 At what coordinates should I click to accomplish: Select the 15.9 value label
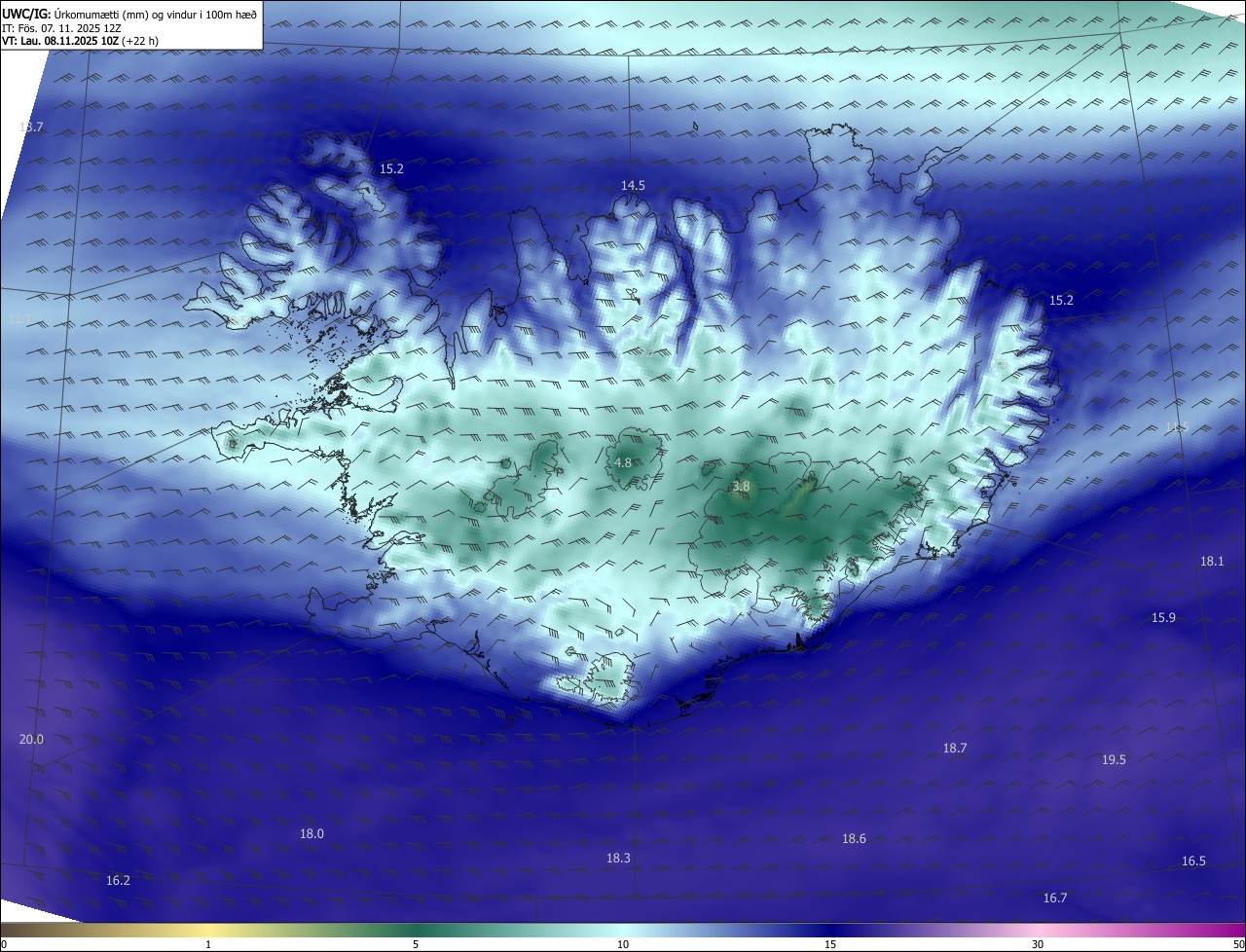1163,617
